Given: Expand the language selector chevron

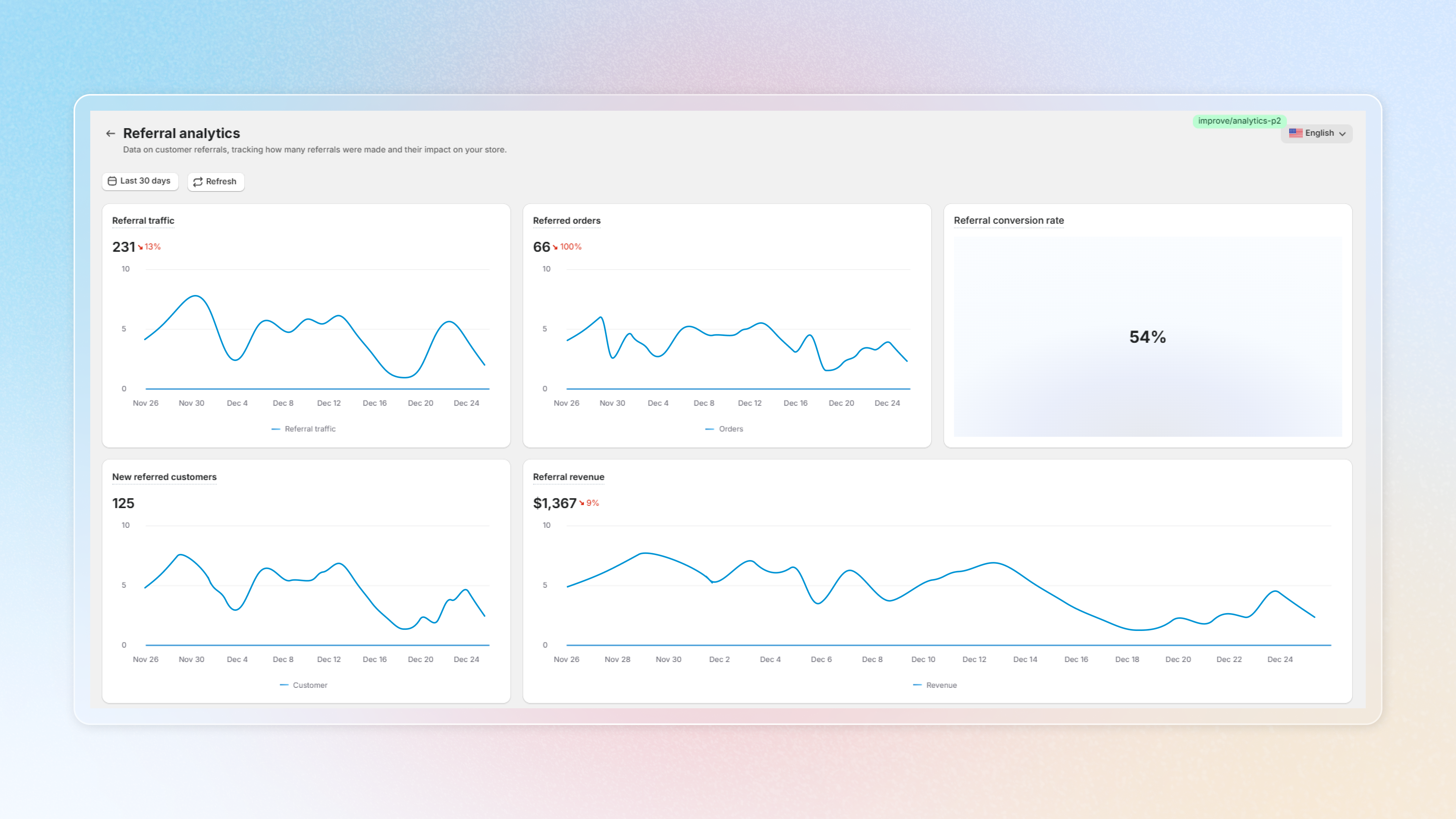Looking at the screenshot, I should tap(1342, 134).
